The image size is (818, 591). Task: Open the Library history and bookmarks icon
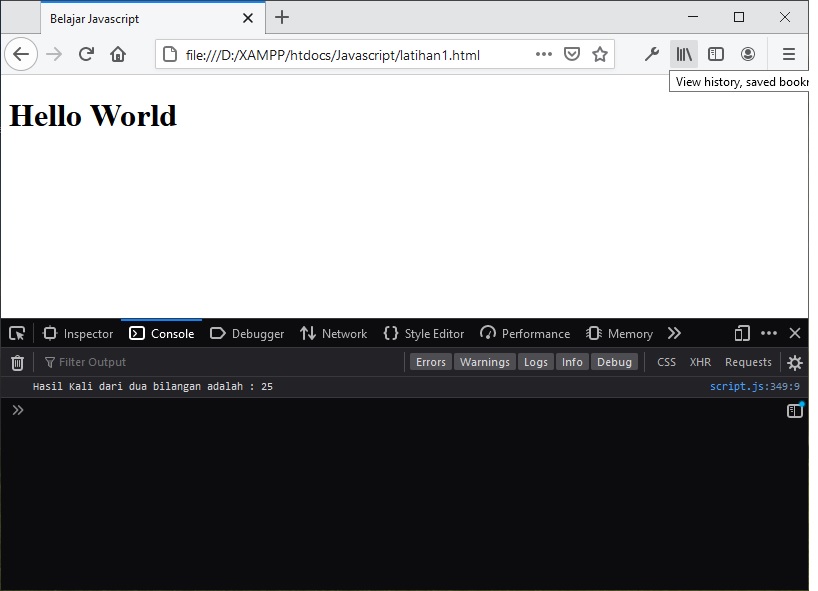pyautogui.click(x=684, y=54)
